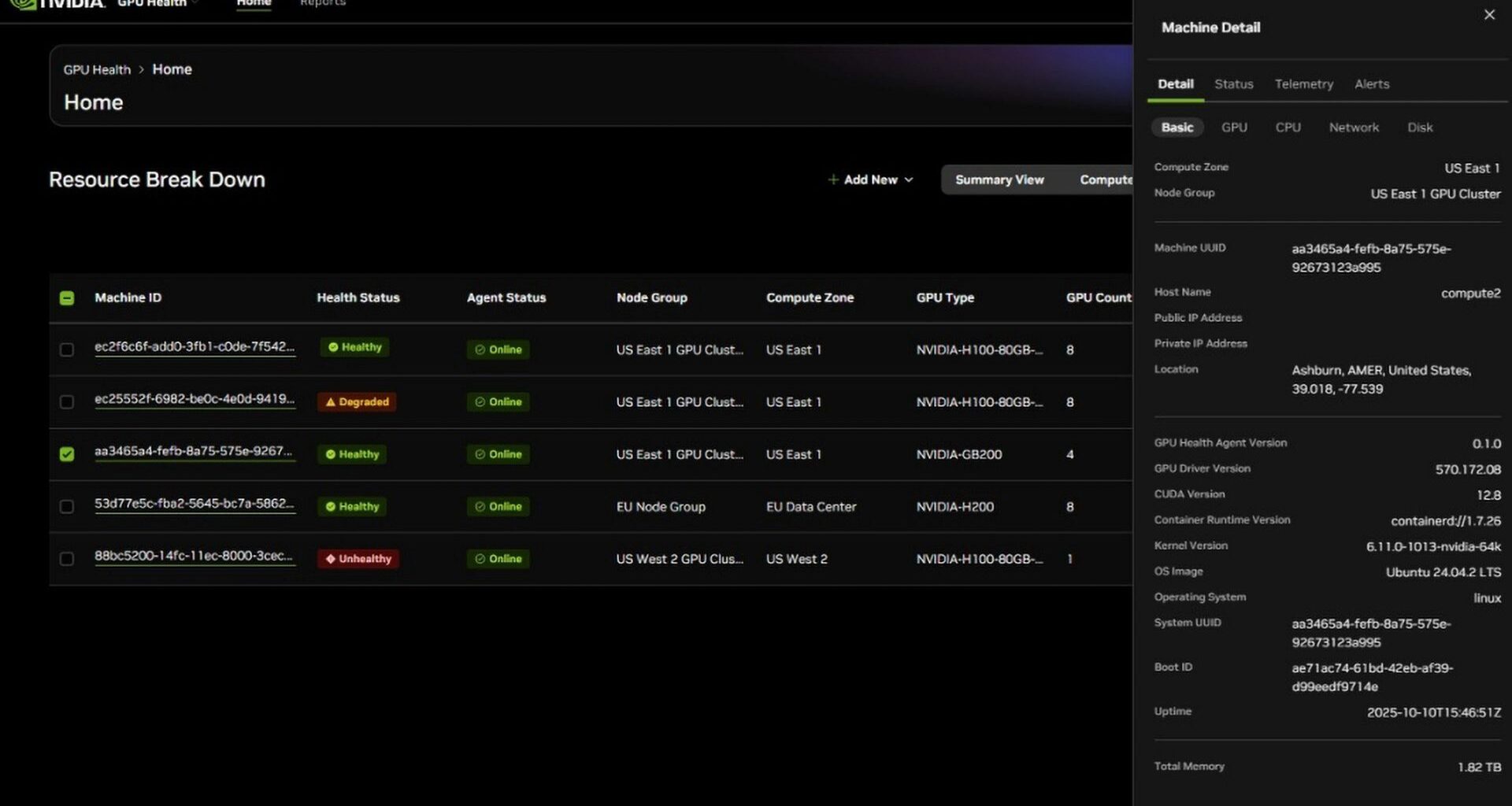Click the Summary View button
Viewport: 1512px width, 806px height.
click(999, 179)
